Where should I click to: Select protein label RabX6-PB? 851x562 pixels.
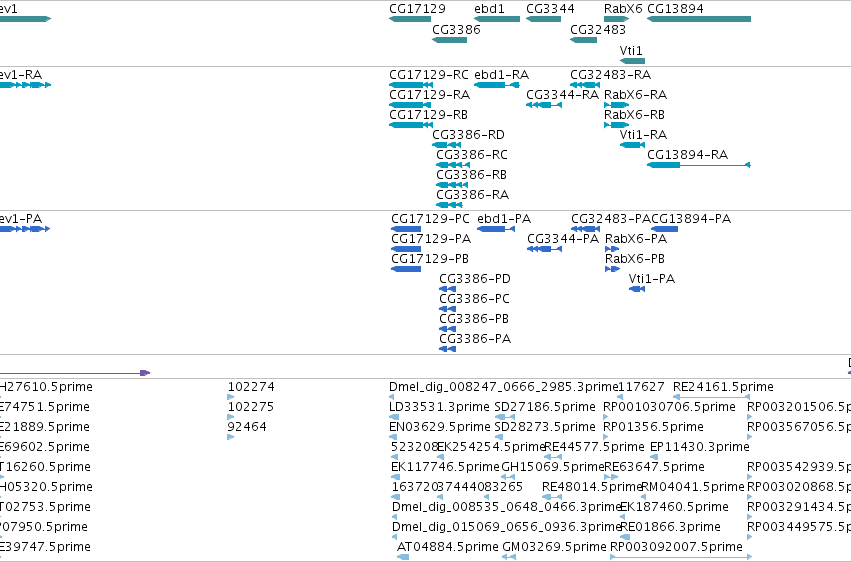pos(635,259)
